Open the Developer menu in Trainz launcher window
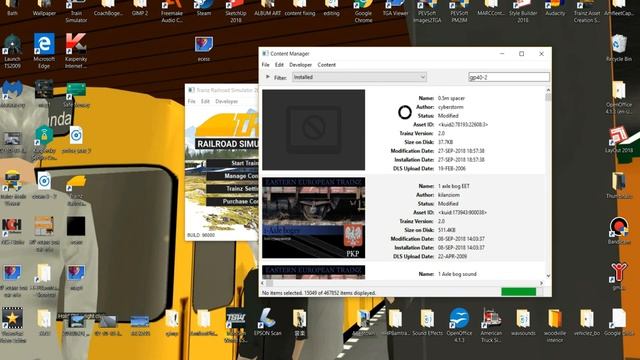The width and height of the screenshot is (640, 360). [x=227, y=101]
